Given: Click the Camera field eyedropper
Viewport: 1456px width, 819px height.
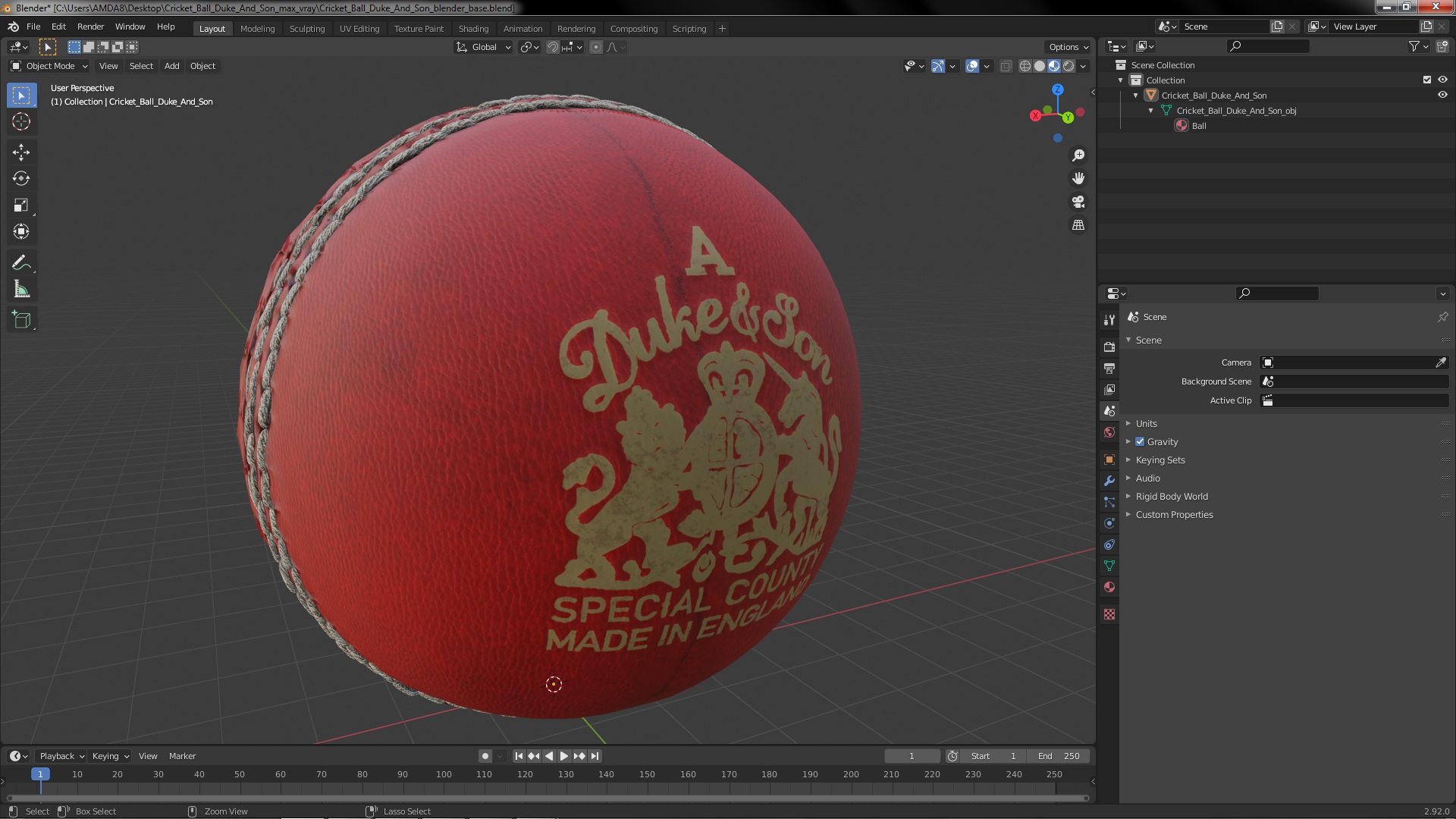Looking at the screenshot, I should (1441, 362).
